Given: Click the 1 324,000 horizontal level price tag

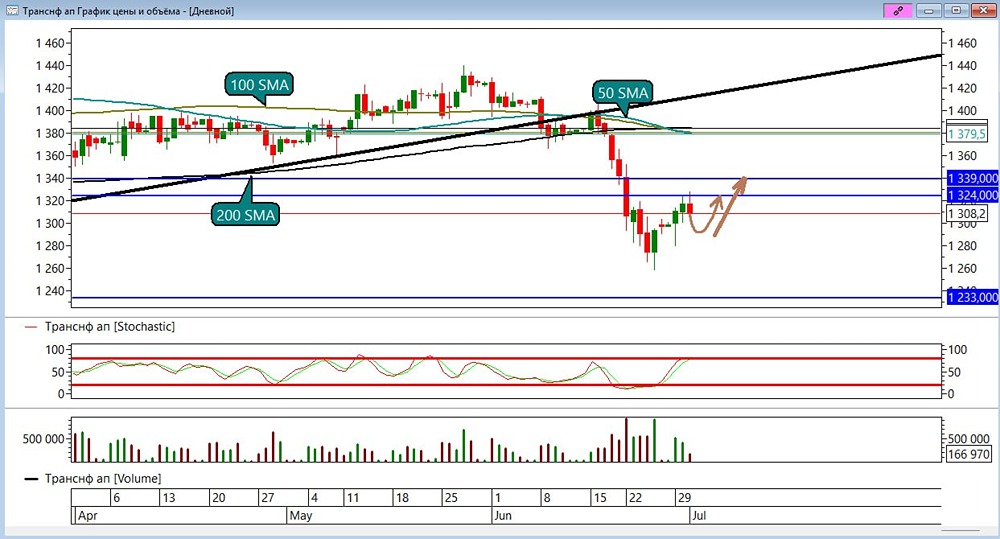Looking at the screenshot, I should [973, 195].
